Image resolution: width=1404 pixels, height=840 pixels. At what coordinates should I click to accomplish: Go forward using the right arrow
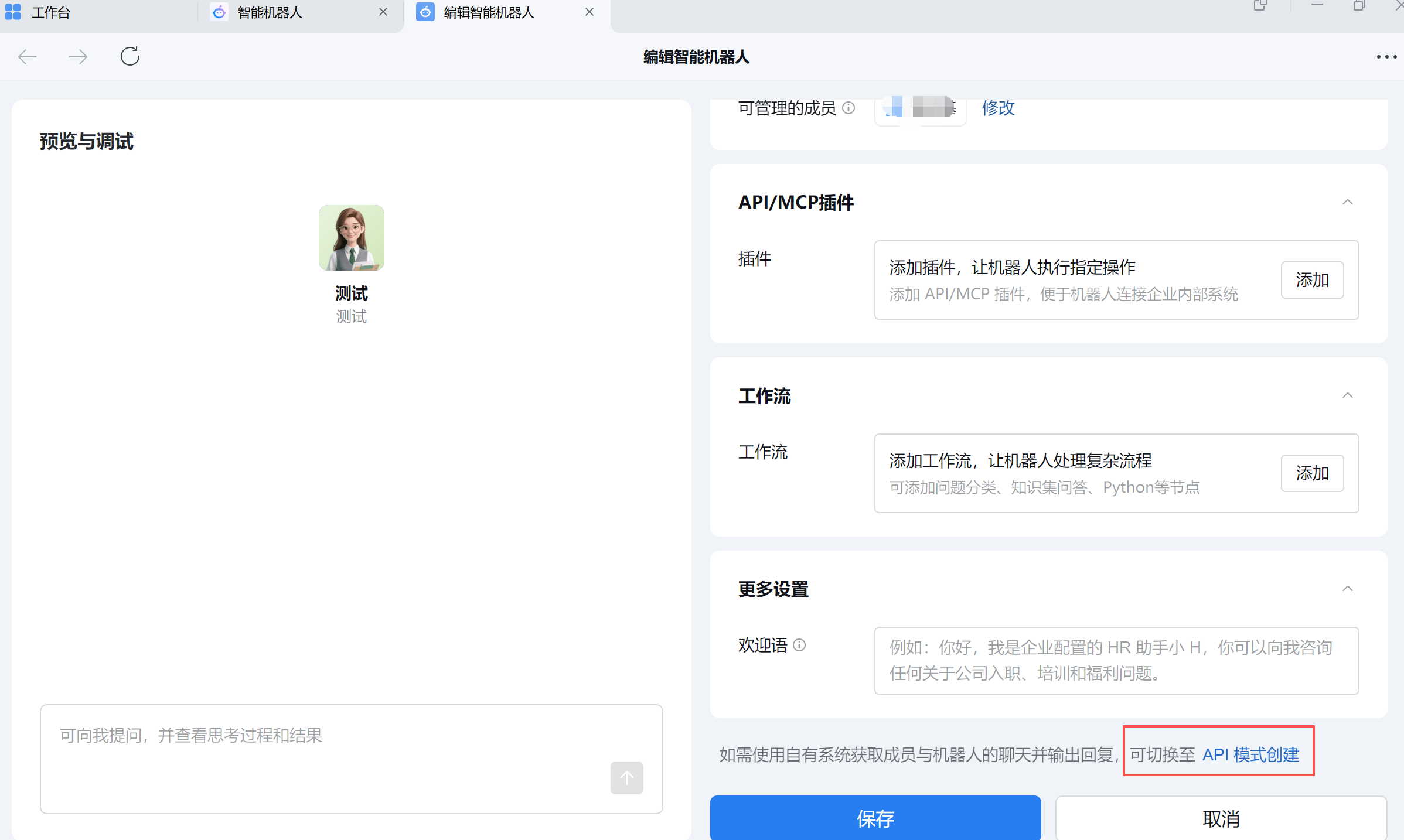coord(78,57)
